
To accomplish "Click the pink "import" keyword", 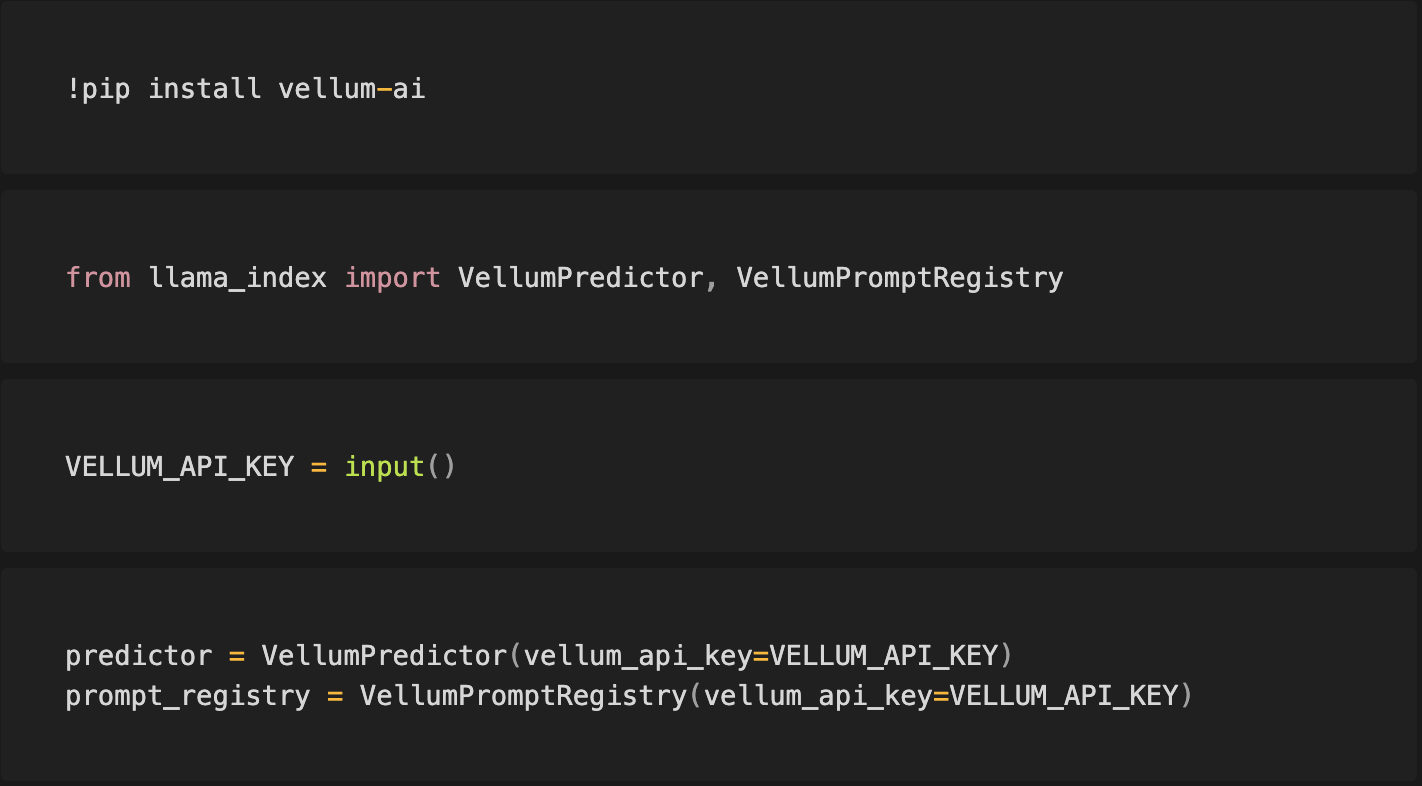I will coord(393,278).
